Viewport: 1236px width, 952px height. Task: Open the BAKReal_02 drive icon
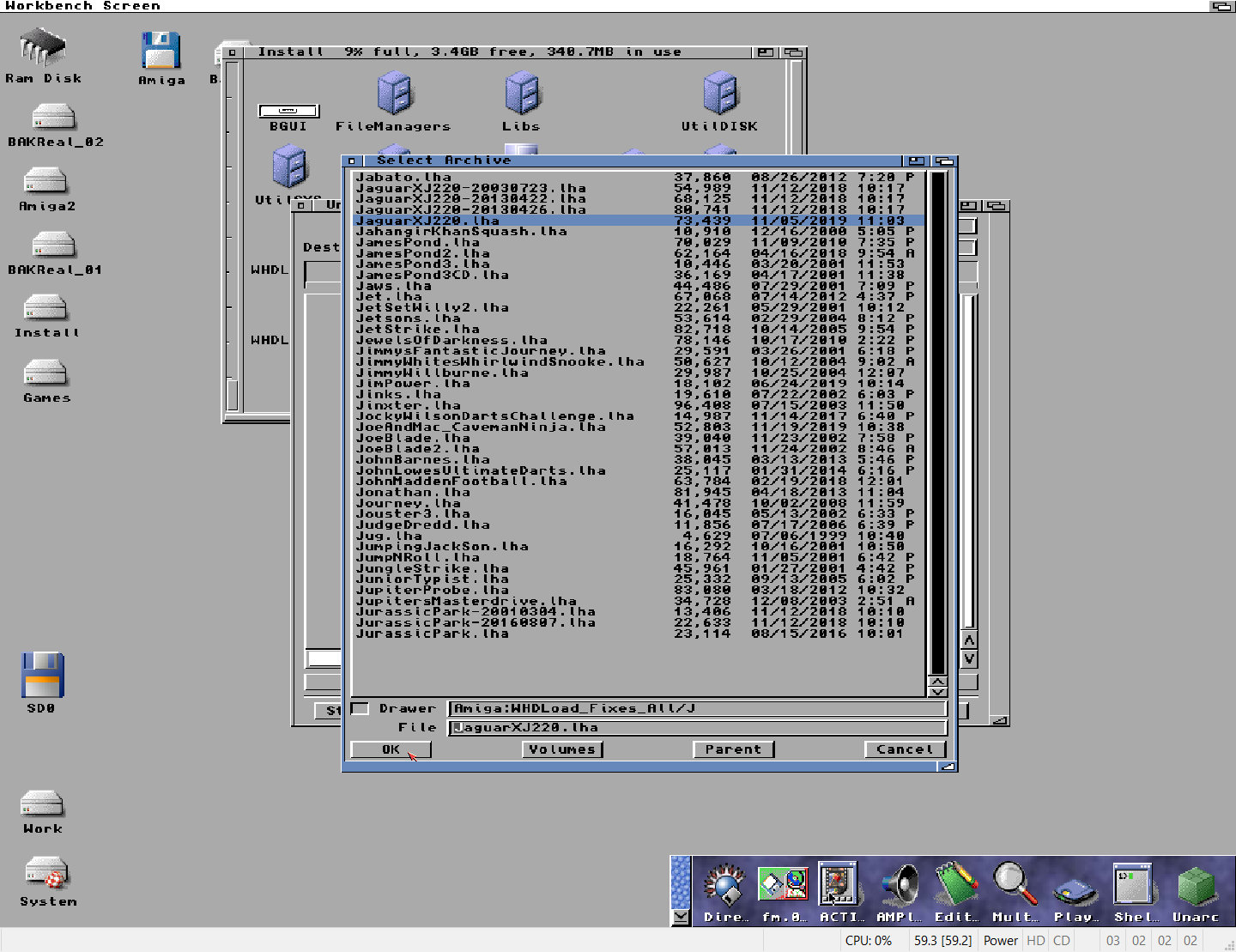tap(53, 117)
